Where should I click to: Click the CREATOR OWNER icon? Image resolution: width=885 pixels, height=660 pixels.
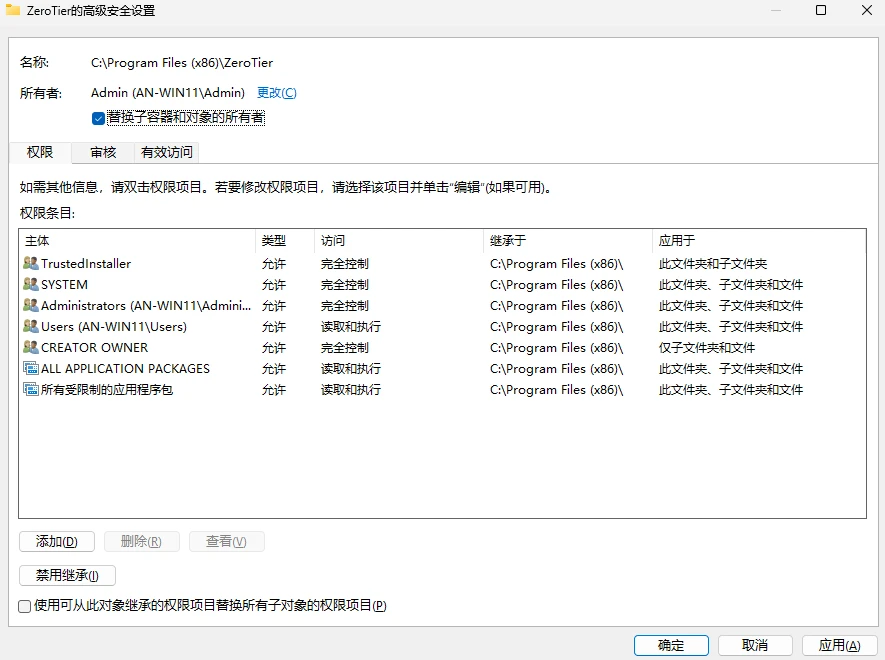point(30,348)
